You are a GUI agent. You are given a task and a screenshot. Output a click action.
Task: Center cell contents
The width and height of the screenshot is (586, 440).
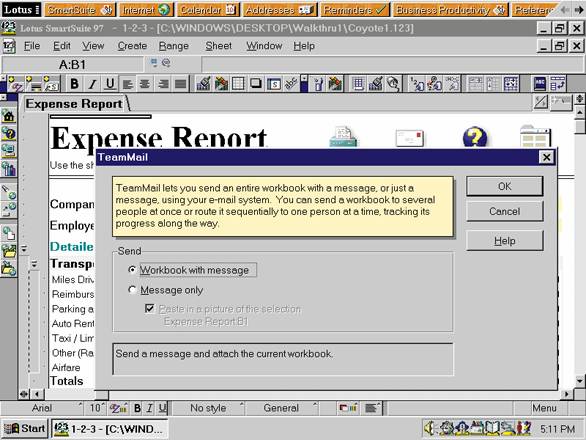145,84
